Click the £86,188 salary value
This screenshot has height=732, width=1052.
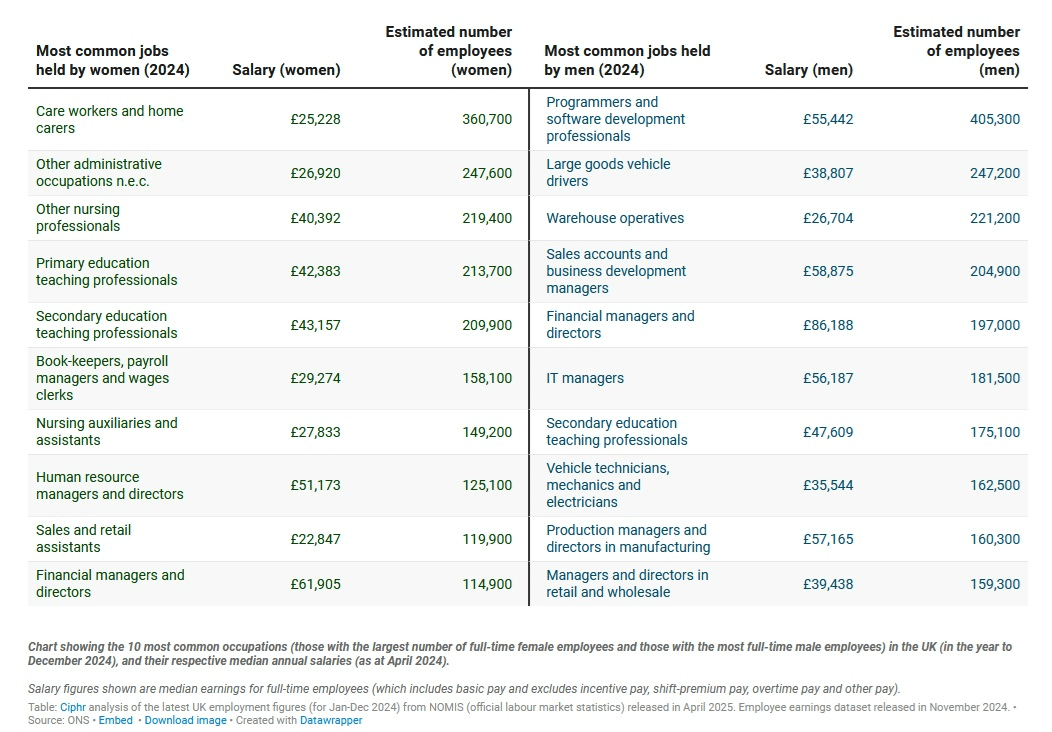[828, 324]
